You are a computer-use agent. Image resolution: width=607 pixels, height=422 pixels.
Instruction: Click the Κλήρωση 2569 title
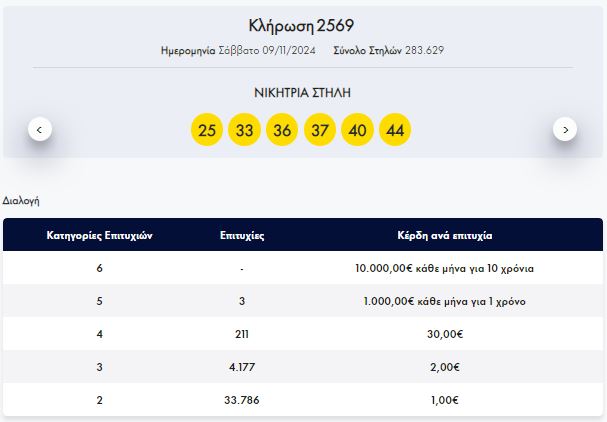pos(301,25)
